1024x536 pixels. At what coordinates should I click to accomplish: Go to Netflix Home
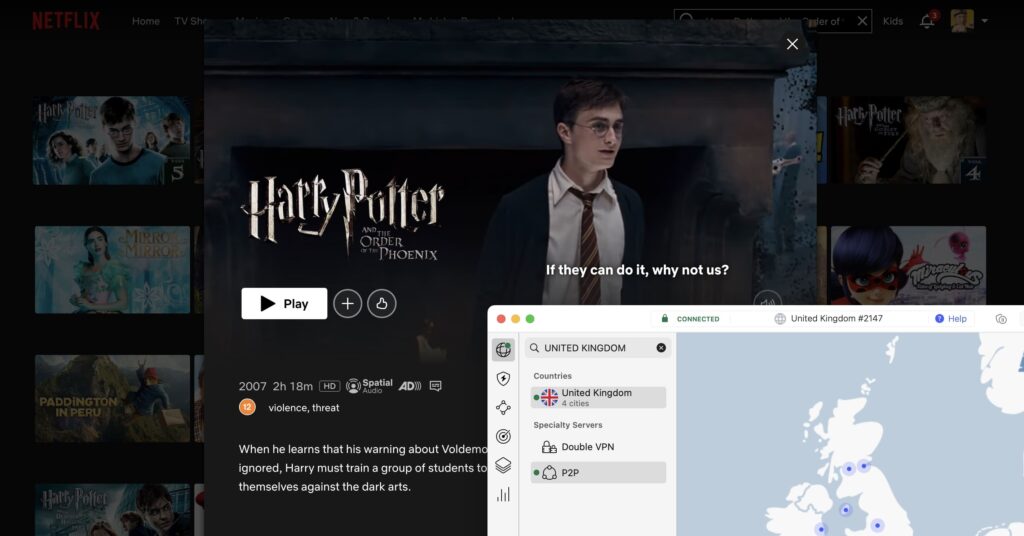coord(146,21)
